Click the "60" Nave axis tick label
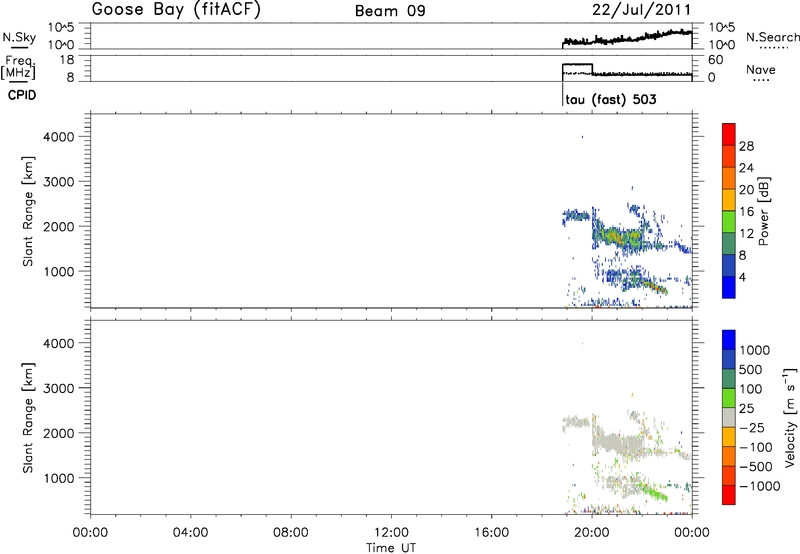Viewport: 800px width, 554px height. click(x=716, y=60)
